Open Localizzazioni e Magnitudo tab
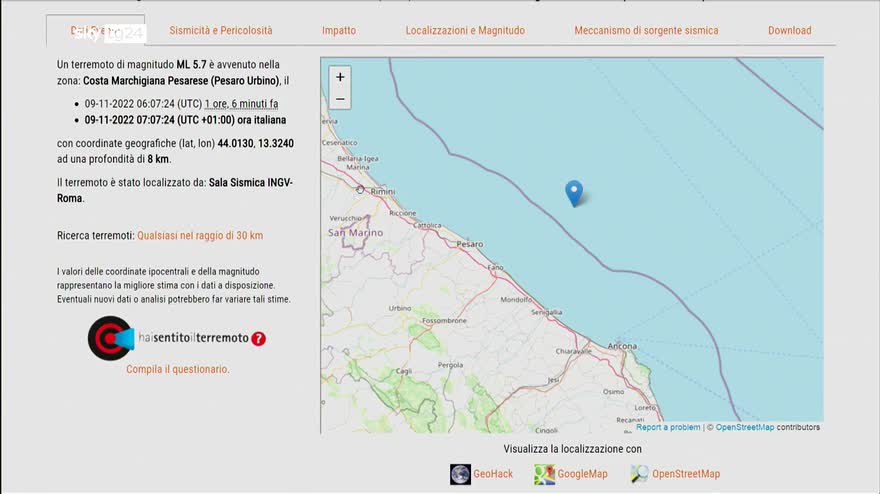The height and width of the screenshot is (494, 880). click(465, 31)
